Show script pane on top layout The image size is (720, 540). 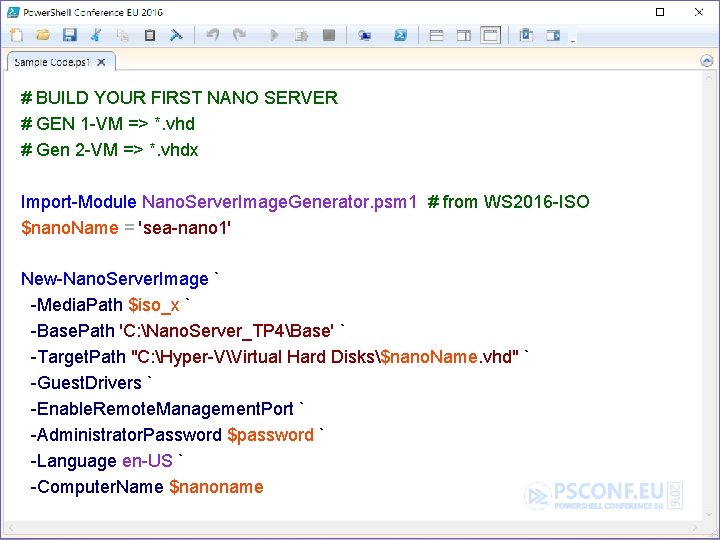pyautogui.click(x=436, y=35)
